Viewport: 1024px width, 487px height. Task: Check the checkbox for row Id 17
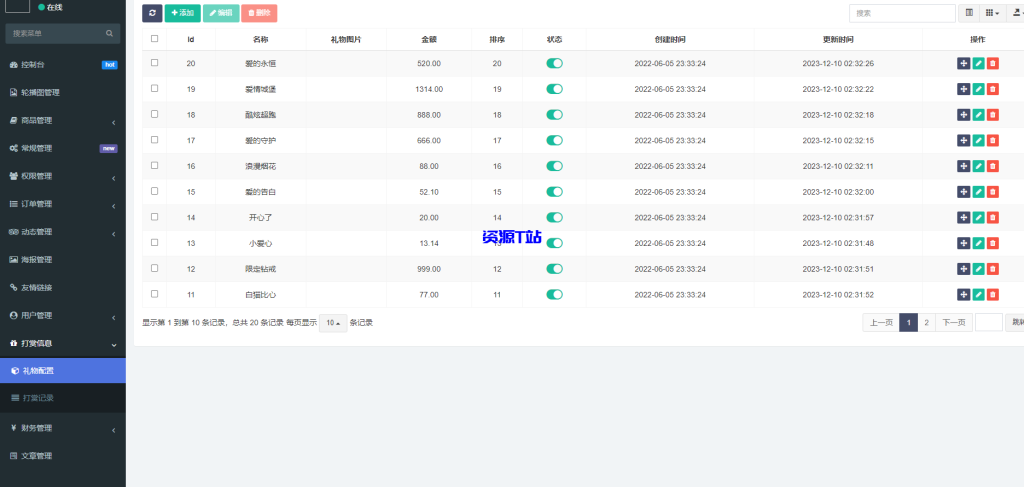pyautogui.click(x=154, y=140)
